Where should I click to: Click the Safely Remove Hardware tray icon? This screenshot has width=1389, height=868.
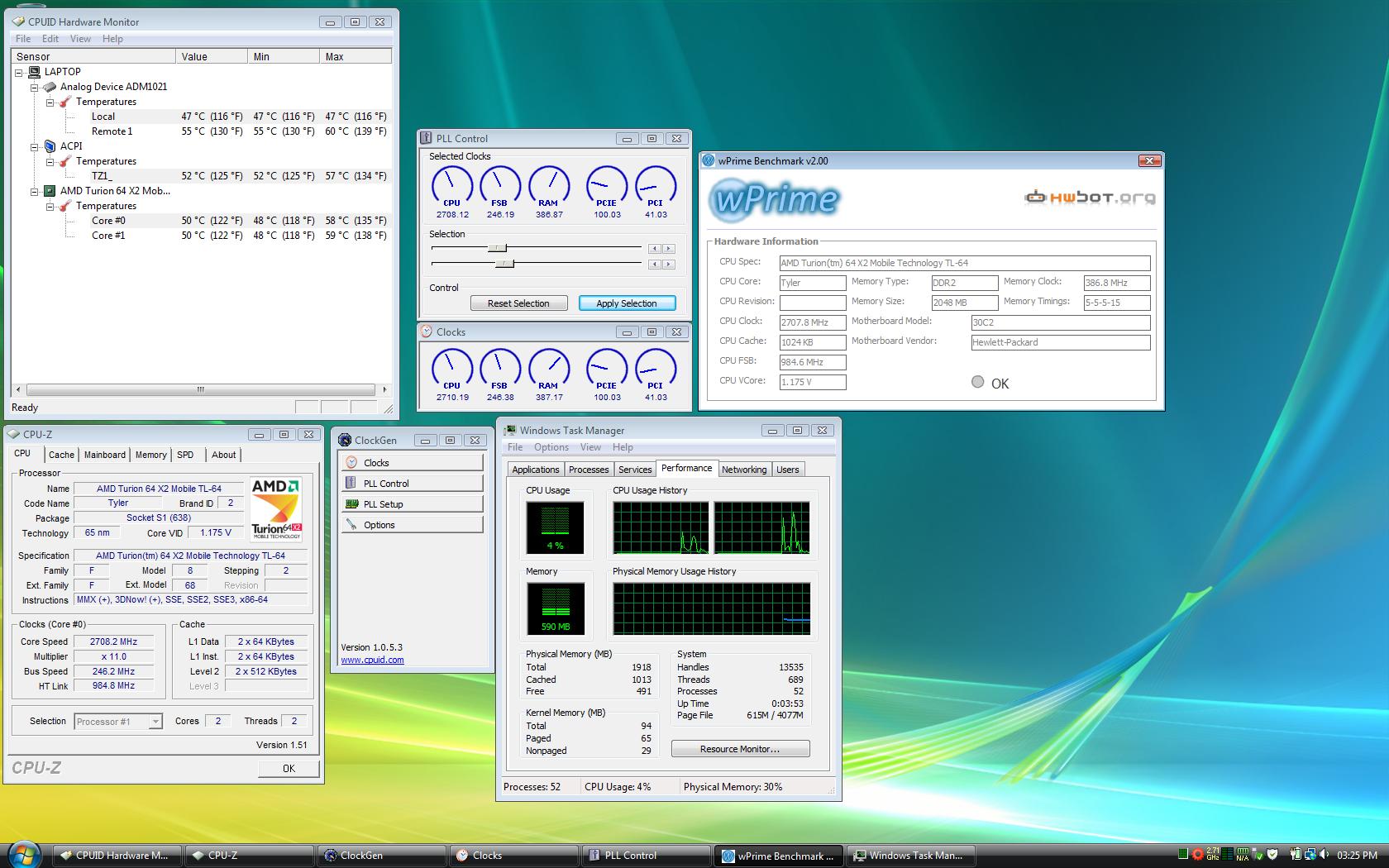[1258, 855]
